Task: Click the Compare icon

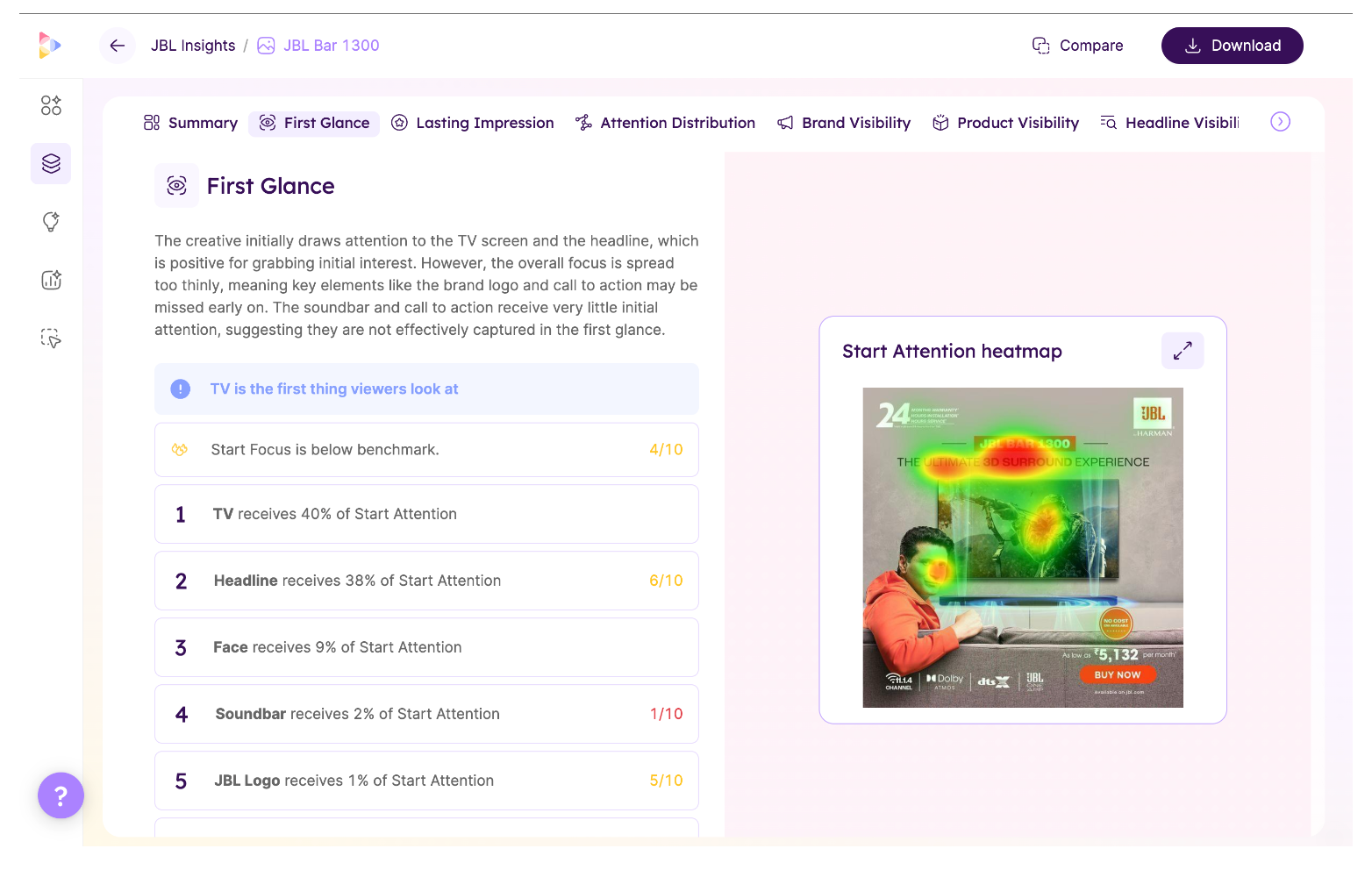Action: tap(1041, 46)
